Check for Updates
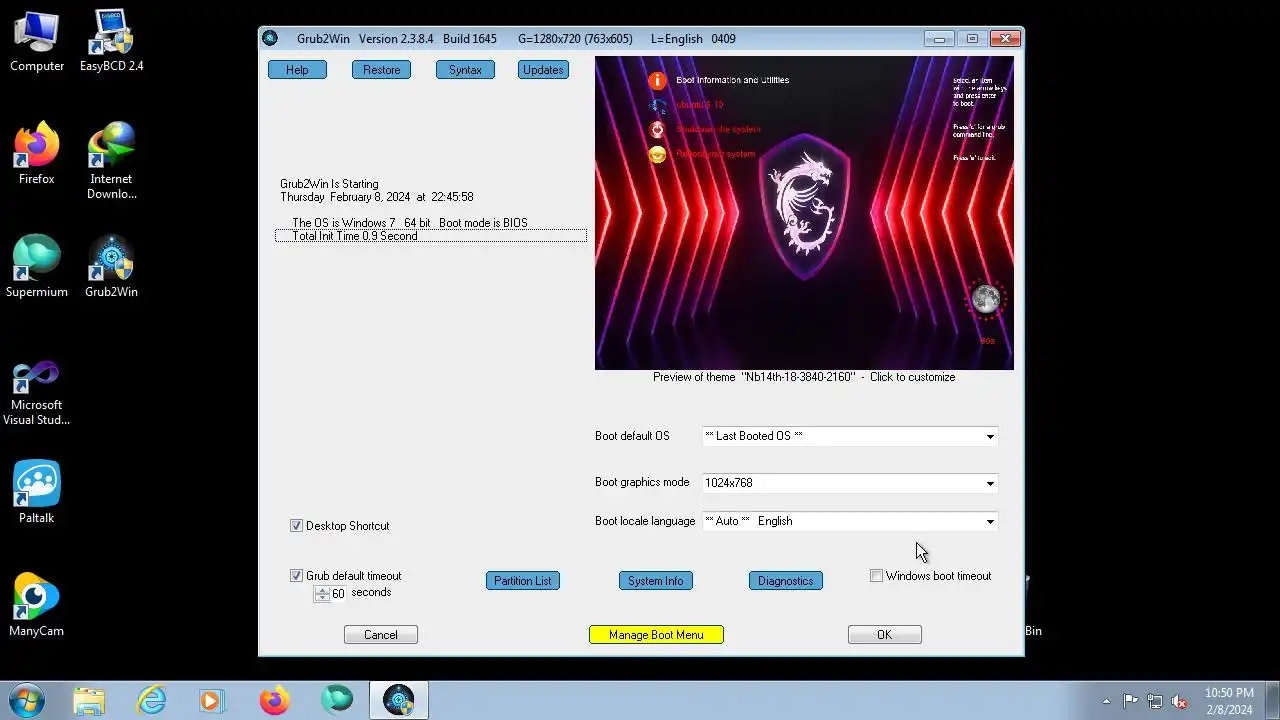This screenshot has height=720, width=1280. (x=543, y=70)
